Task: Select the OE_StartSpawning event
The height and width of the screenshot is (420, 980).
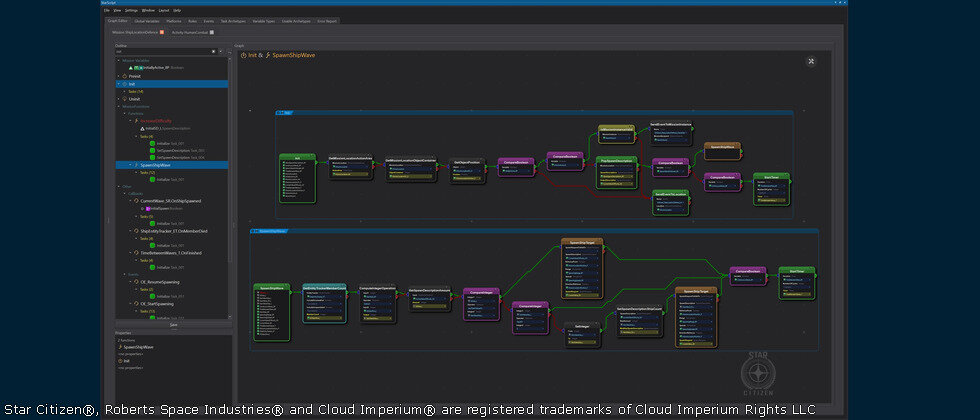Action: pos(158,304)
